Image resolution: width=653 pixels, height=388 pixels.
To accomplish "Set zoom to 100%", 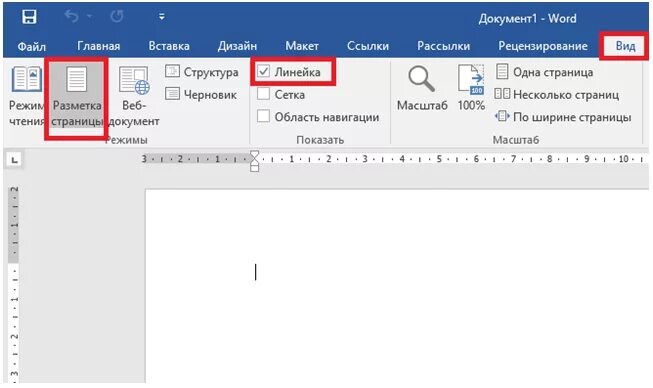I will pyautogui.click(x=471, y=88).
